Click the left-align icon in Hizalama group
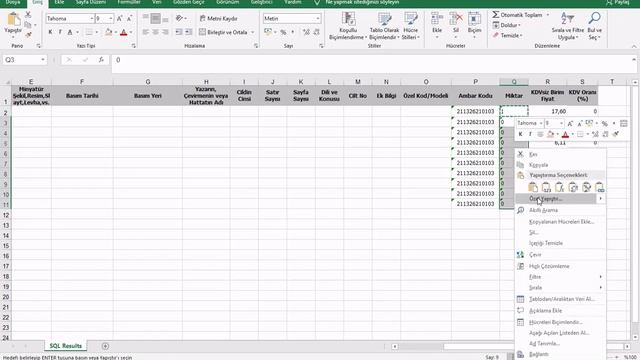 point(146,32)
